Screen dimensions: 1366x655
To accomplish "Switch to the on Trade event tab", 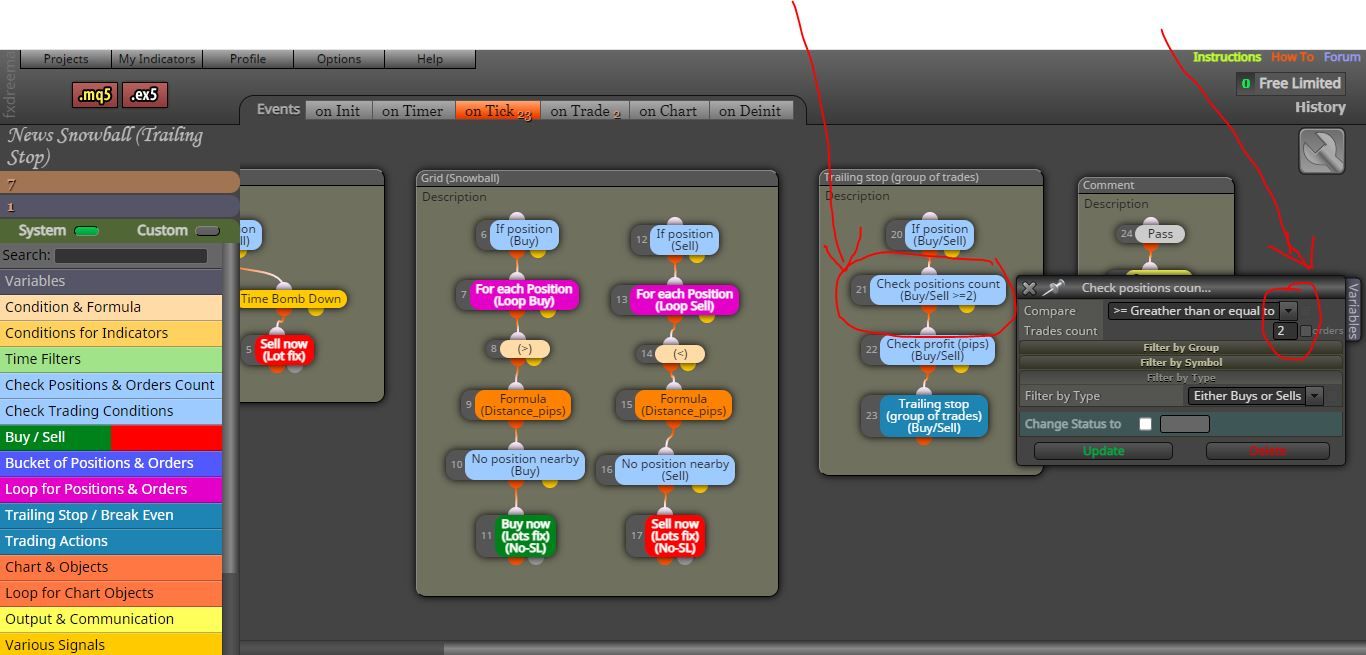I will point(584,111).
